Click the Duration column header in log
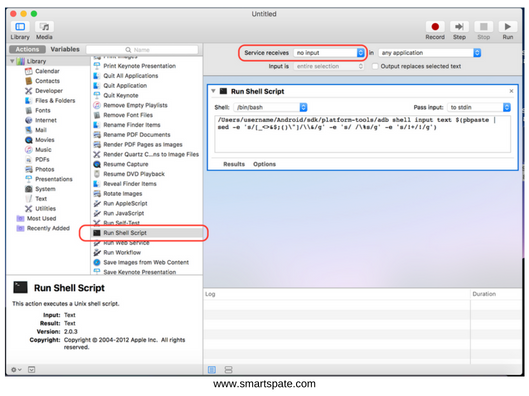The width and height of the screenshot is (529, 396). click(484, 294)
